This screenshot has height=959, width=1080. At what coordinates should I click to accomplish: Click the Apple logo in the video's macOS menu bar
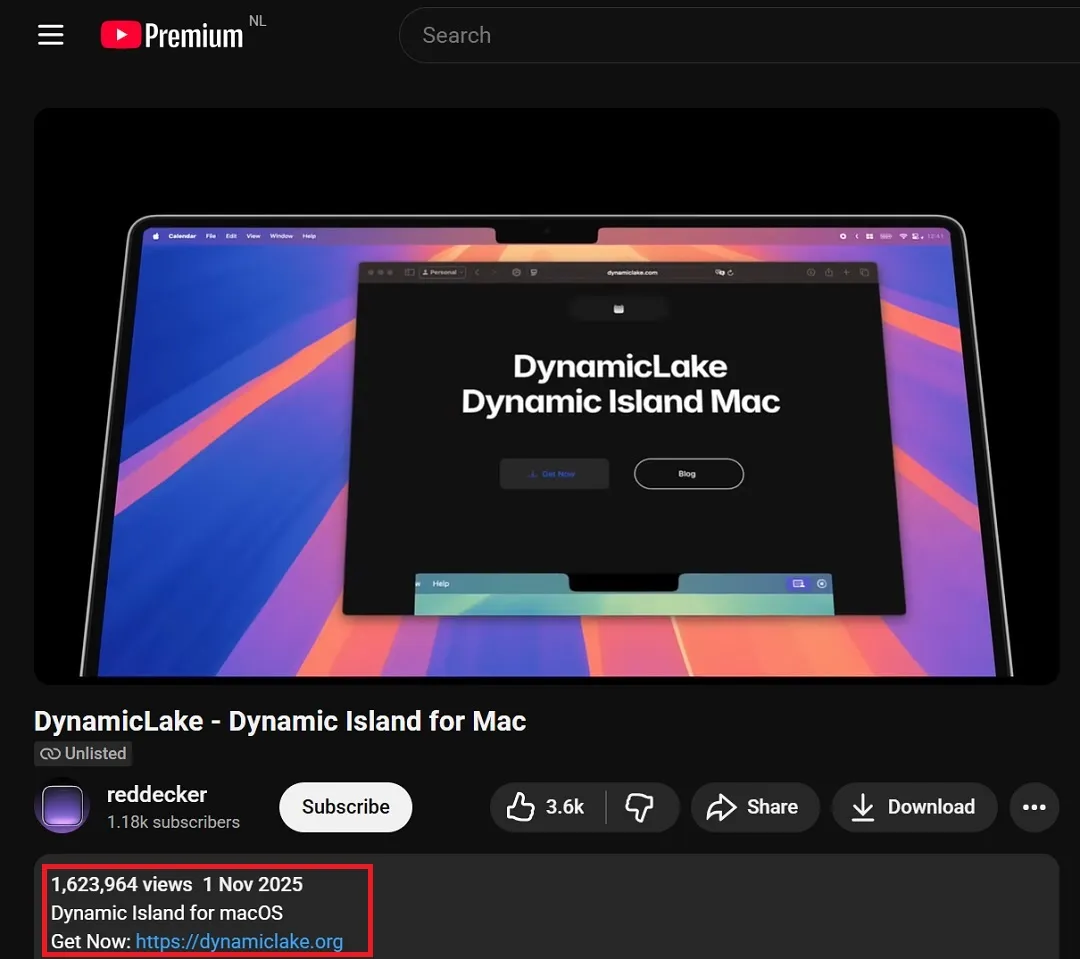point(155,236)
